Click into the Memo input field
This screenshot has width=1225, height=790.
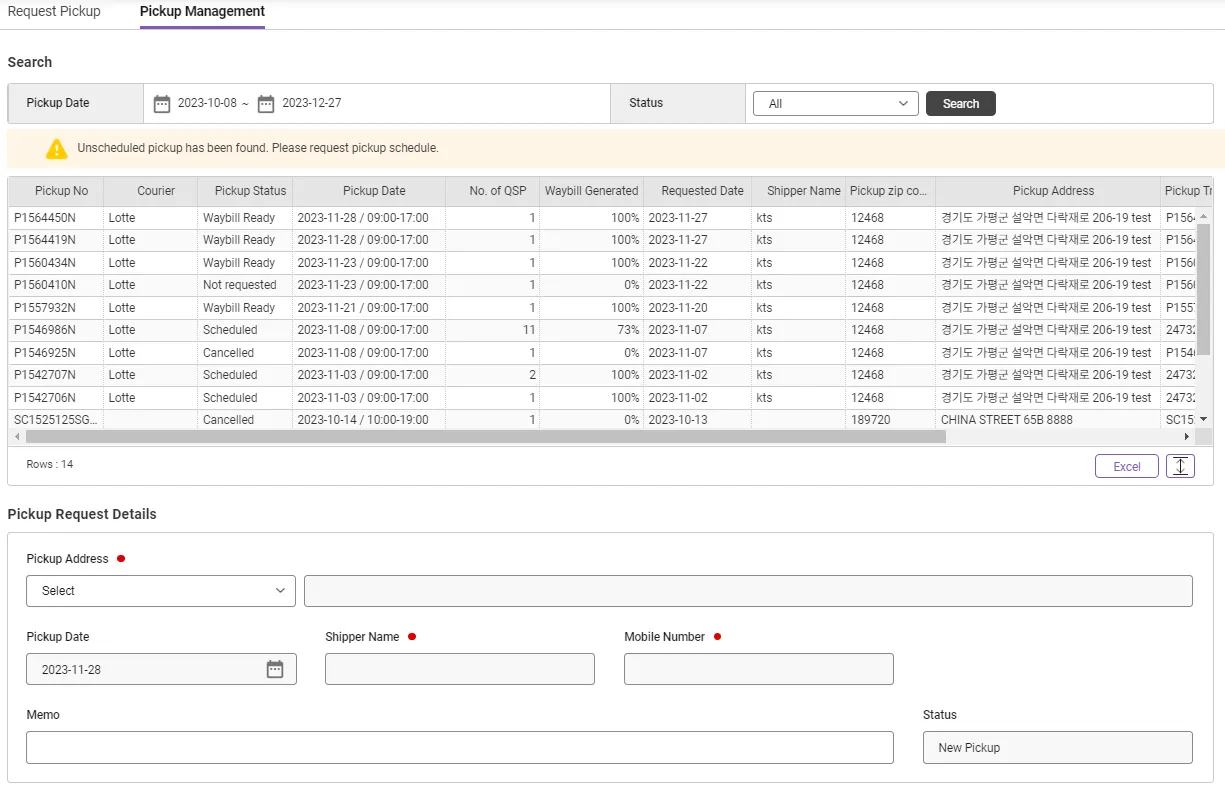coord(459,747)
